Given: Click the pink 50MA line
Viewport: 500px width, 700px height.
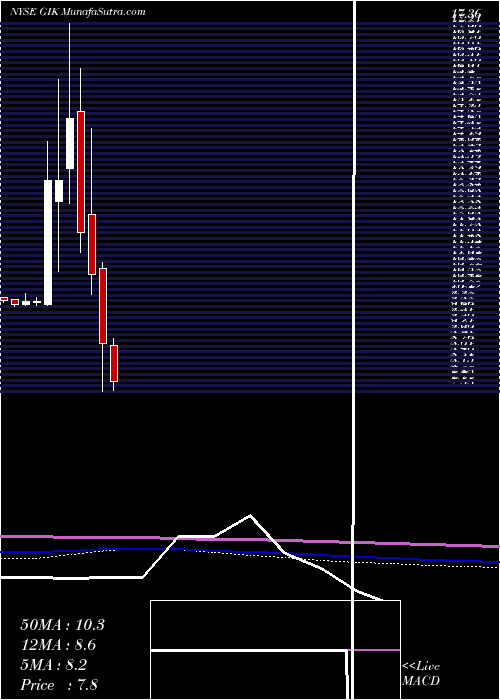Looking at the screenshot, I should (250, 540).
